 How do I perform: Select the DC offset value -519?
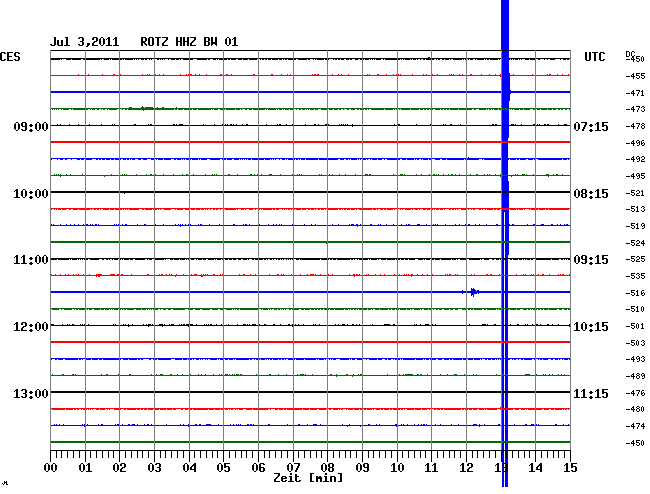pyautogui.click(x=635, y=226)
